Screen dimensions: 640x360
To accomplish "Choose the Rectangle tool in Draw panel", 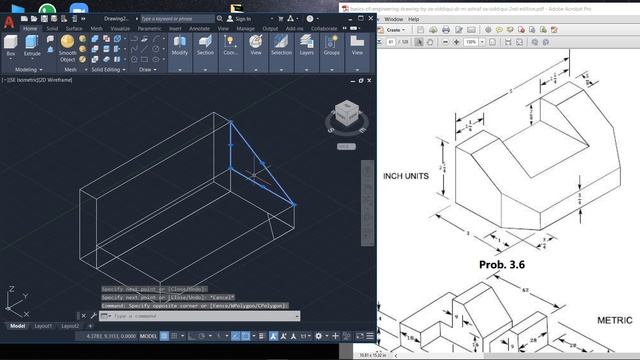I will click(x=144, y=59).
